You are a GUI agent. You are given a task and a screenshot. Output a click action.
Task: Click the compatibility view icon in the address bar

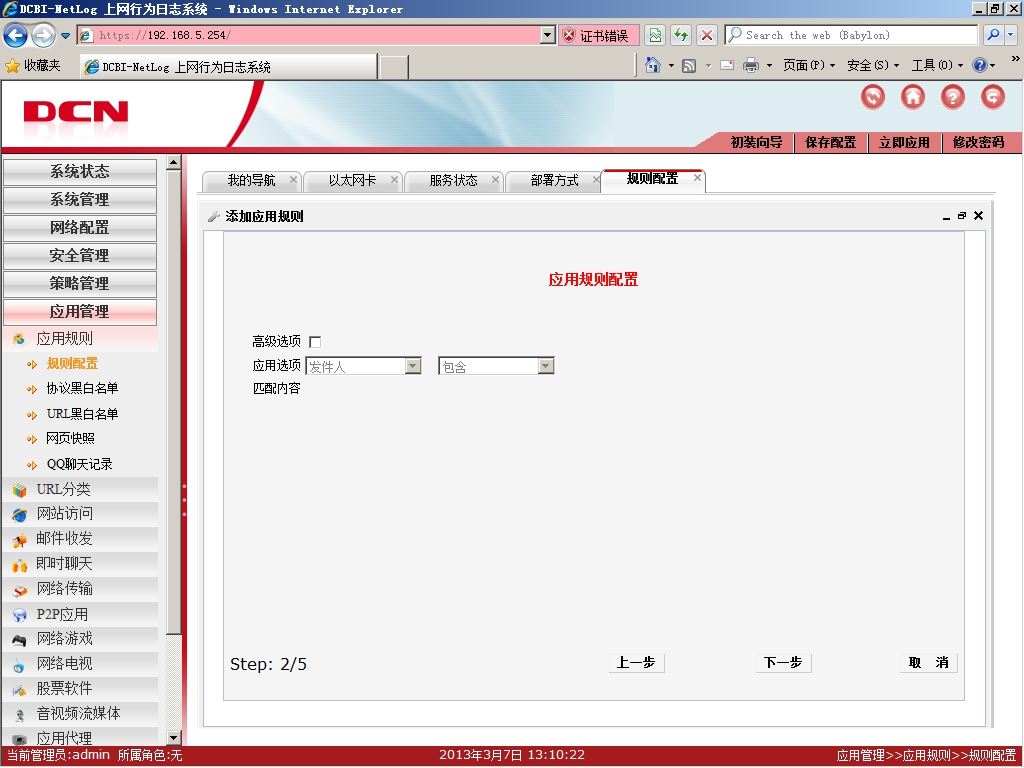[656, 35]
